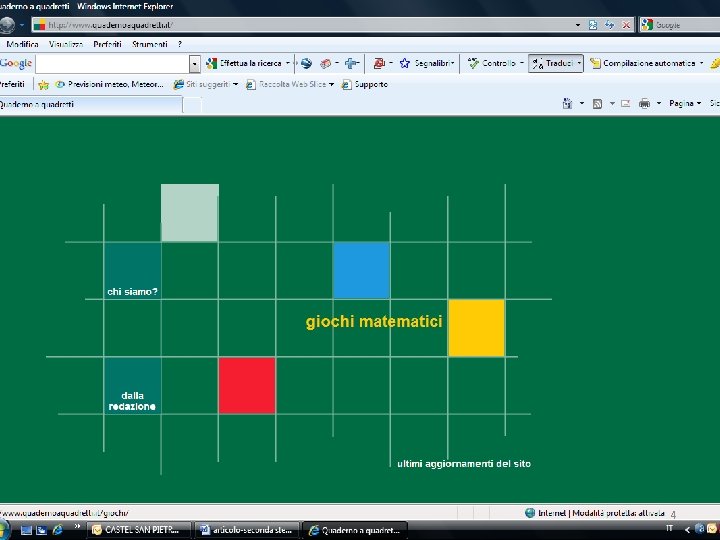
Task: Click show desktop quick launch icon
Action: (26, 530)
